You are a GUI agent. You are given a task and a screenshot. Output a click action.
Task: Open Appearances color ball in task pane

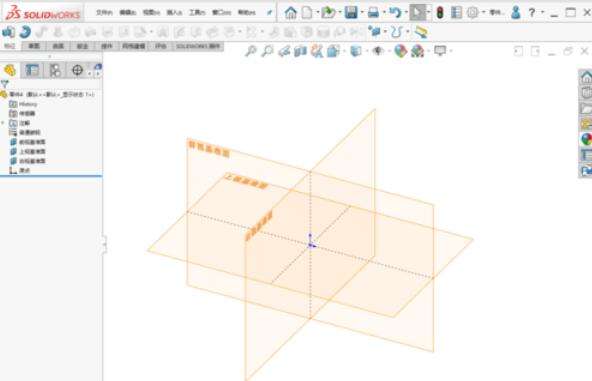coord(586,139)
